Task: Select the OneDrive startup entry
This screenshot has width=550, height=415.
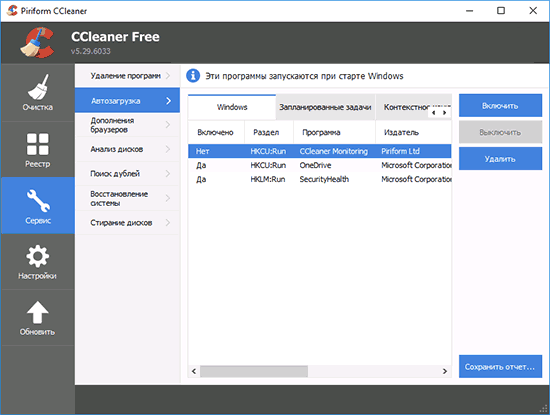Action: [x=320, y=165]
